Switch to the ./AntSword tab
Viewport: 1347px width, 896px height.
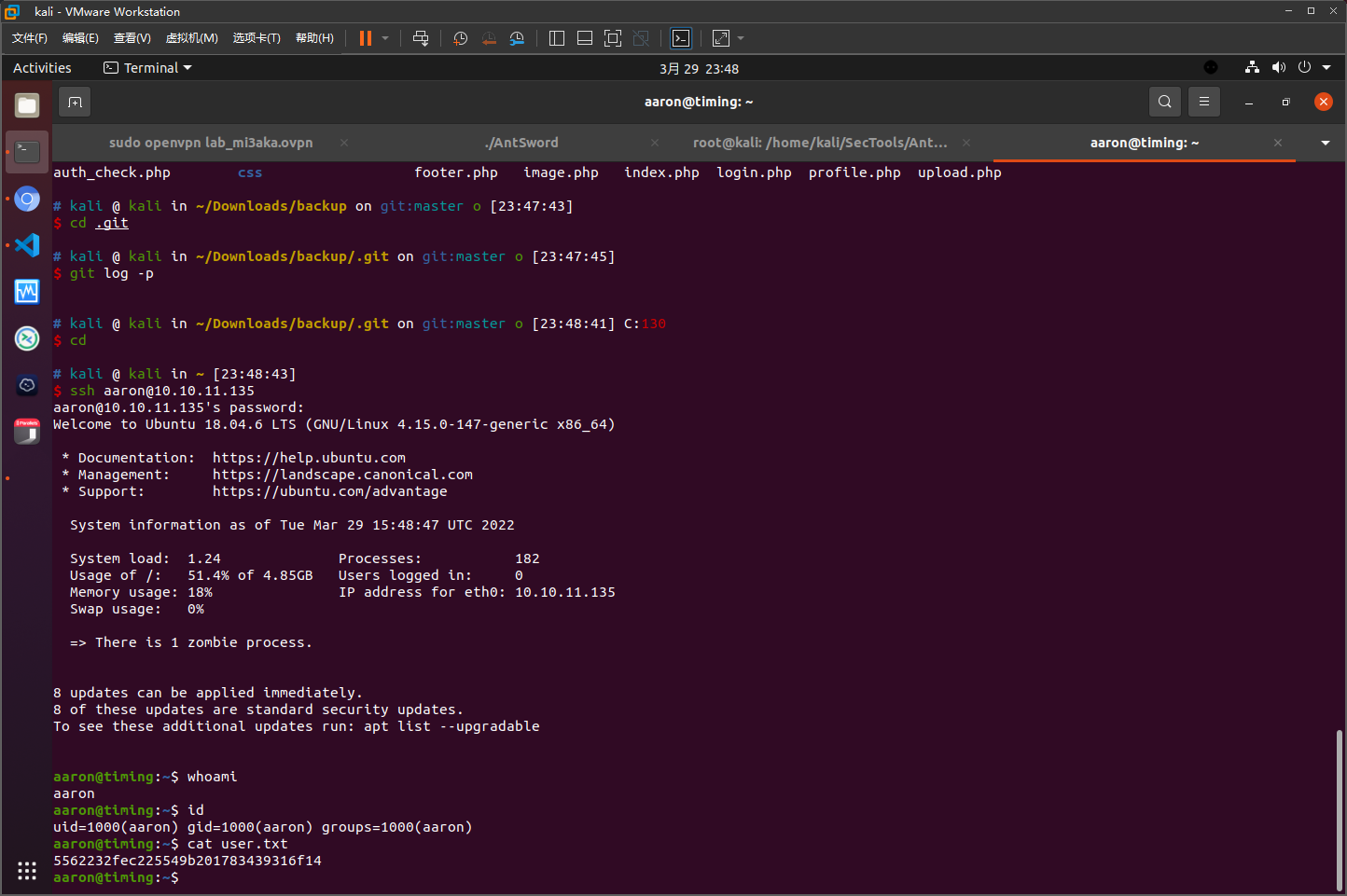(521, 143)
